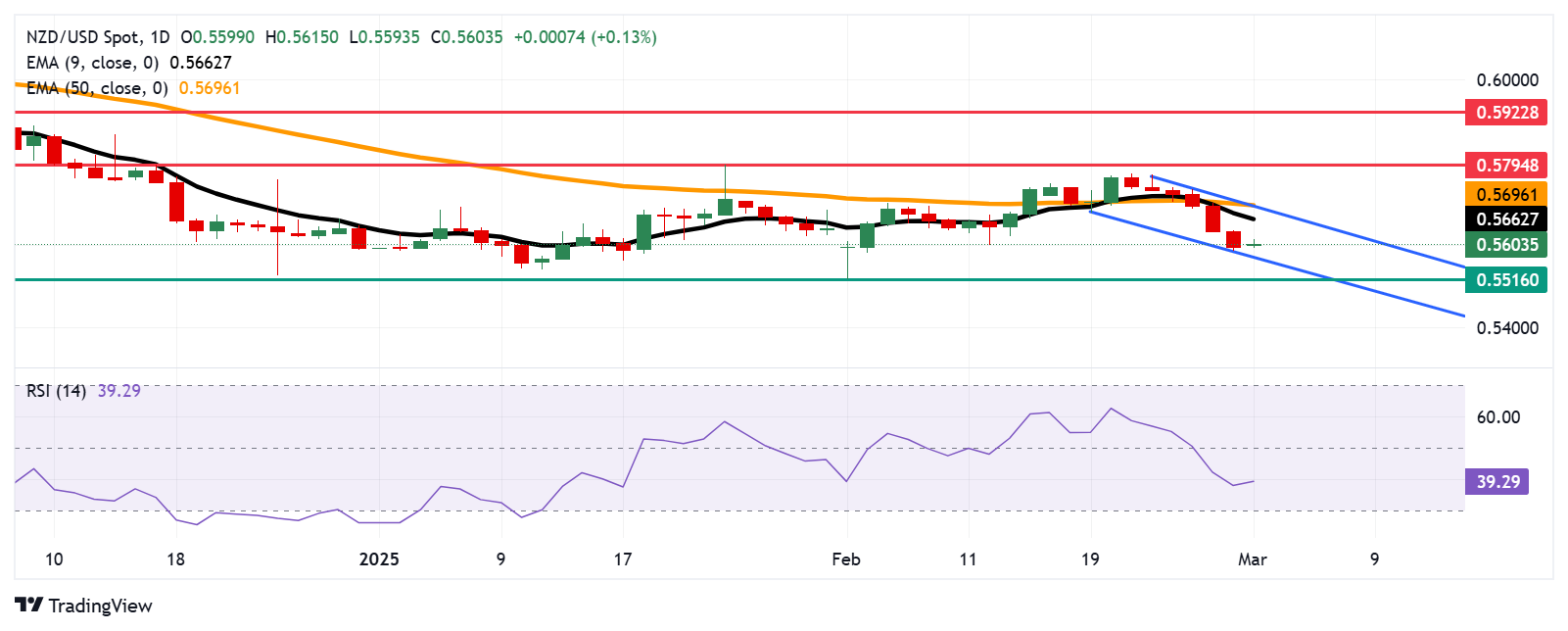Click the TradingView brand text
Screen dimensions: 1568x631
100,606
